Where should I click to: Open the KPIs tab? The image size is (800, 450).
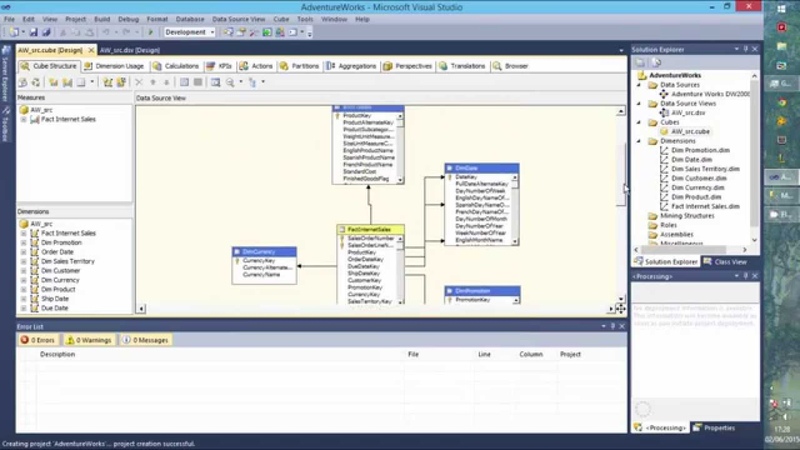219,66
